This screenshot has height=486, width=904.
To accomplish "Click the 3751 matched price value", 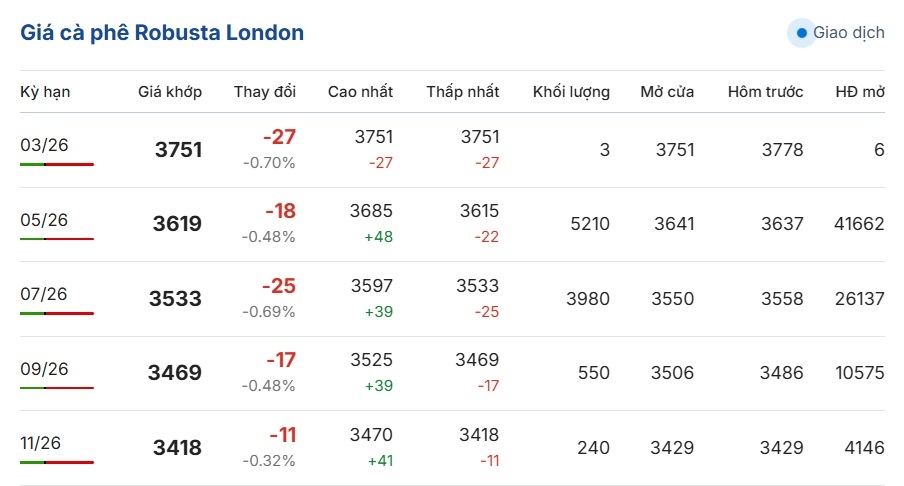I will [178, 150].
